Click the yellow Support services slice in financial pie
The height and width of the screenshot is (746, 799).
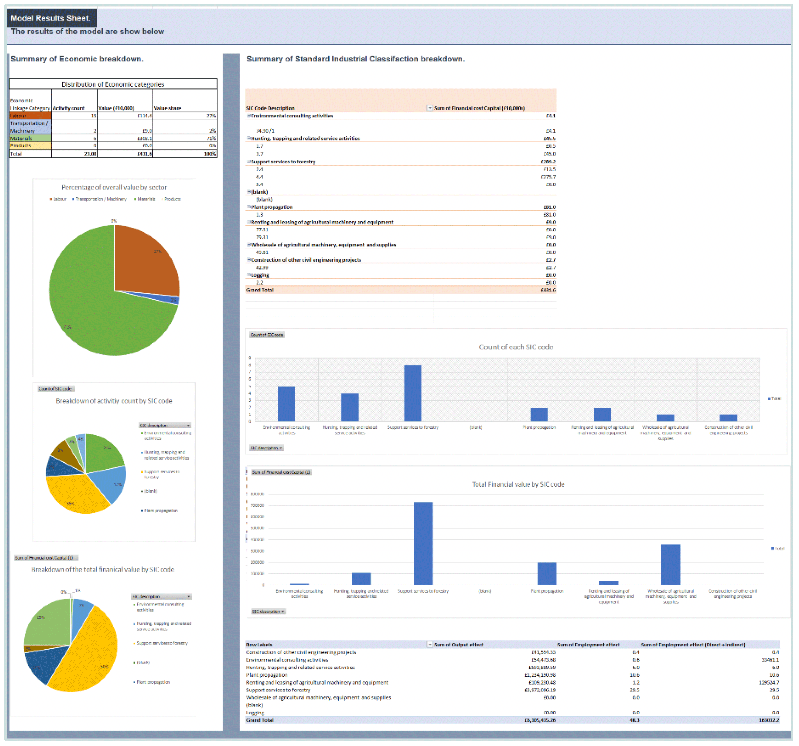pyautogui.click(x=87, y=652)
